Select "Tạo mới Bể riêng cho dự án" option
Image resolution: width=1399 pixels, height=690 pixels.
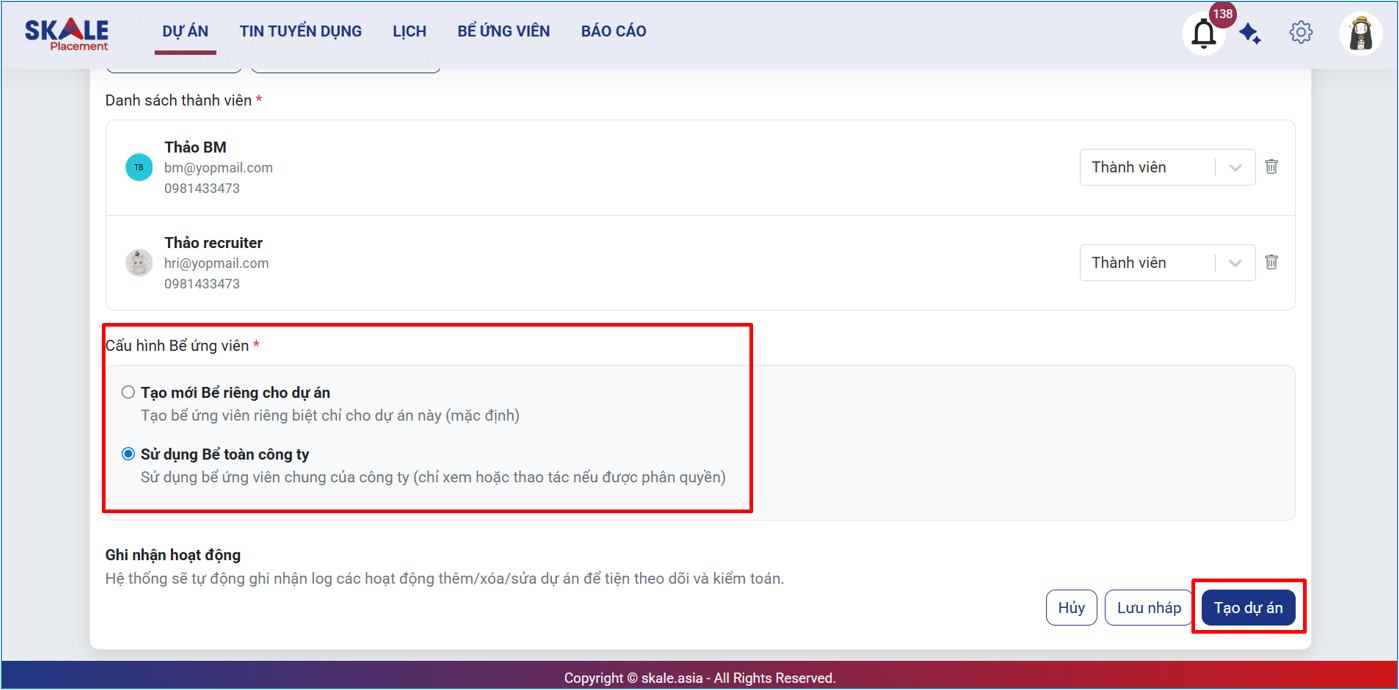coord(128,392)
